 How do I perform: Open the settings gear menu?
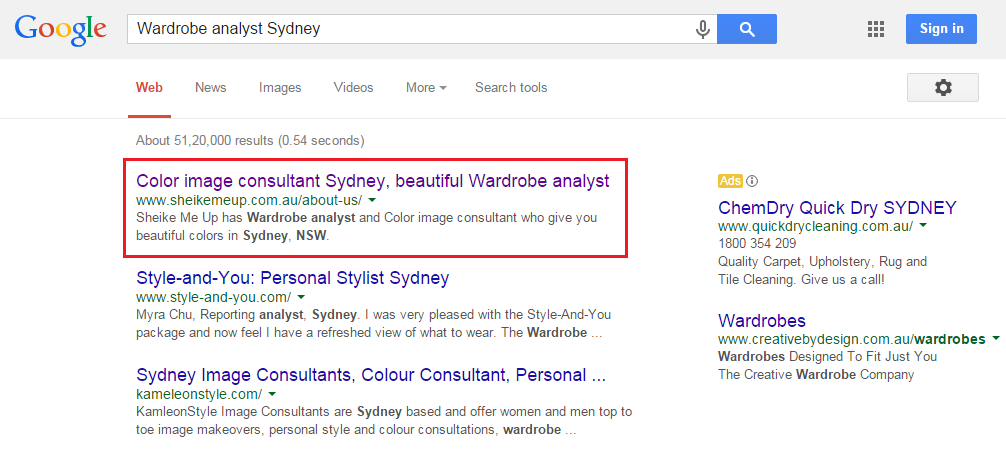[942, 87]
